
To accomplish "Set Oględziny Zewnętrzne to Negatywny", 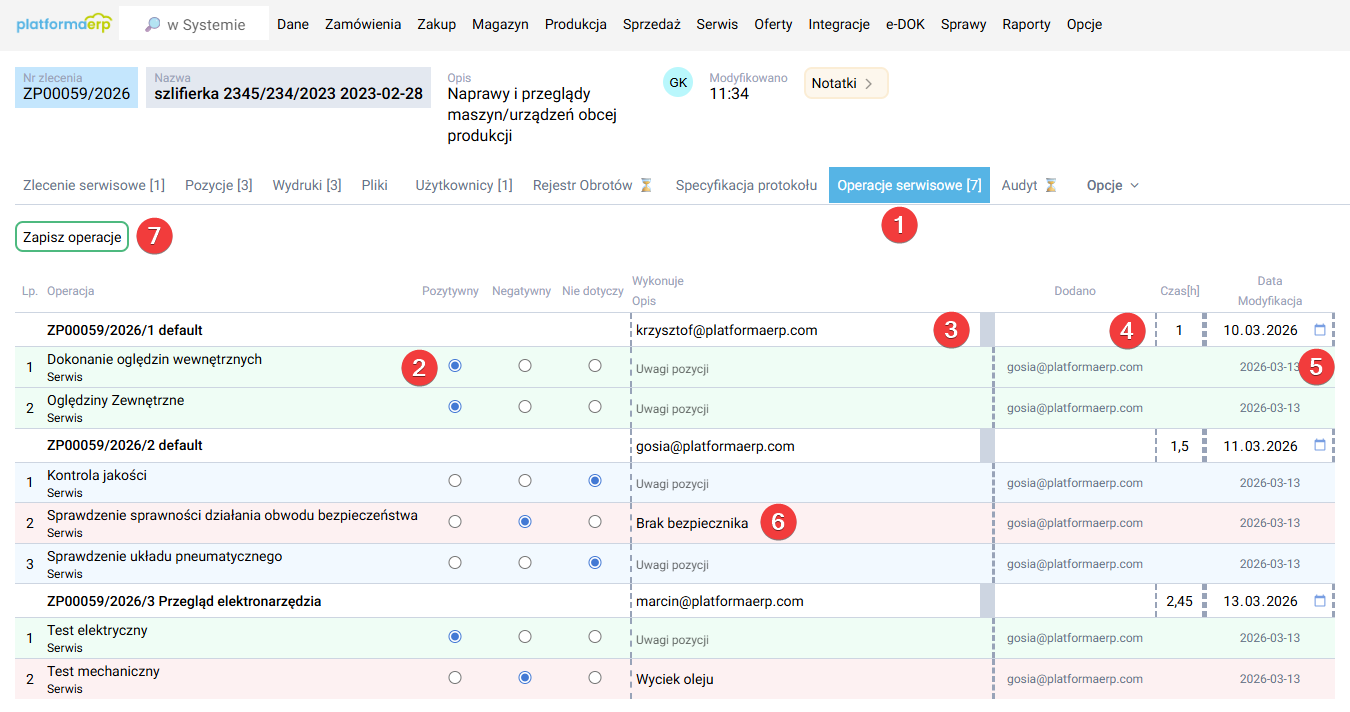I will tap(525, 407).
